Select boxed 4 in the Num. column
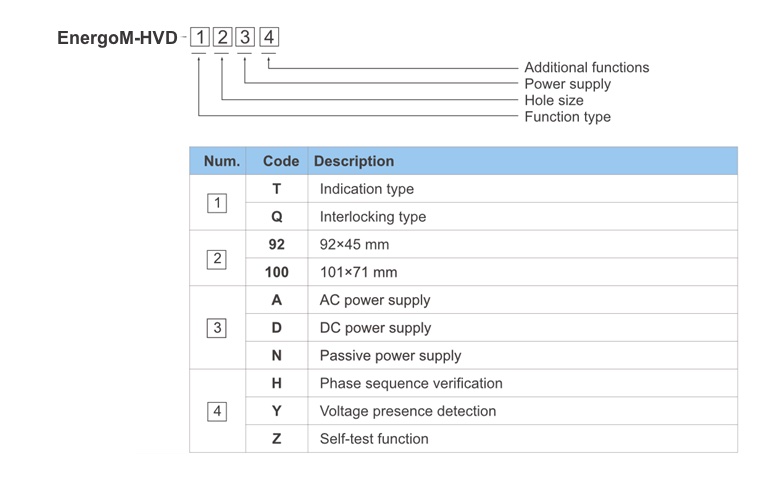The image size is (761, 481). (217, 411)
